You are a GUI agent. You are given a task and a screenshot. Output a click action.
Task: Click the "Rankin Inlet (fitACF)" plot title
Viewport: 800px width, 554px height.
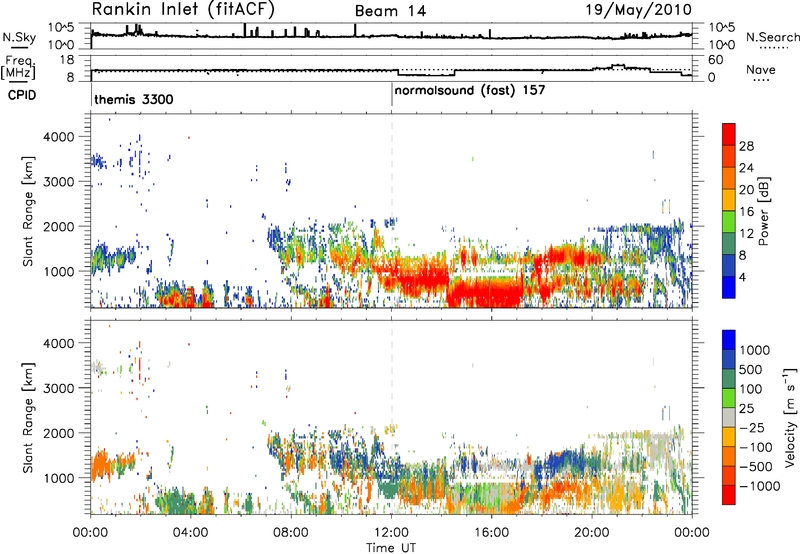tap(183, 9)
